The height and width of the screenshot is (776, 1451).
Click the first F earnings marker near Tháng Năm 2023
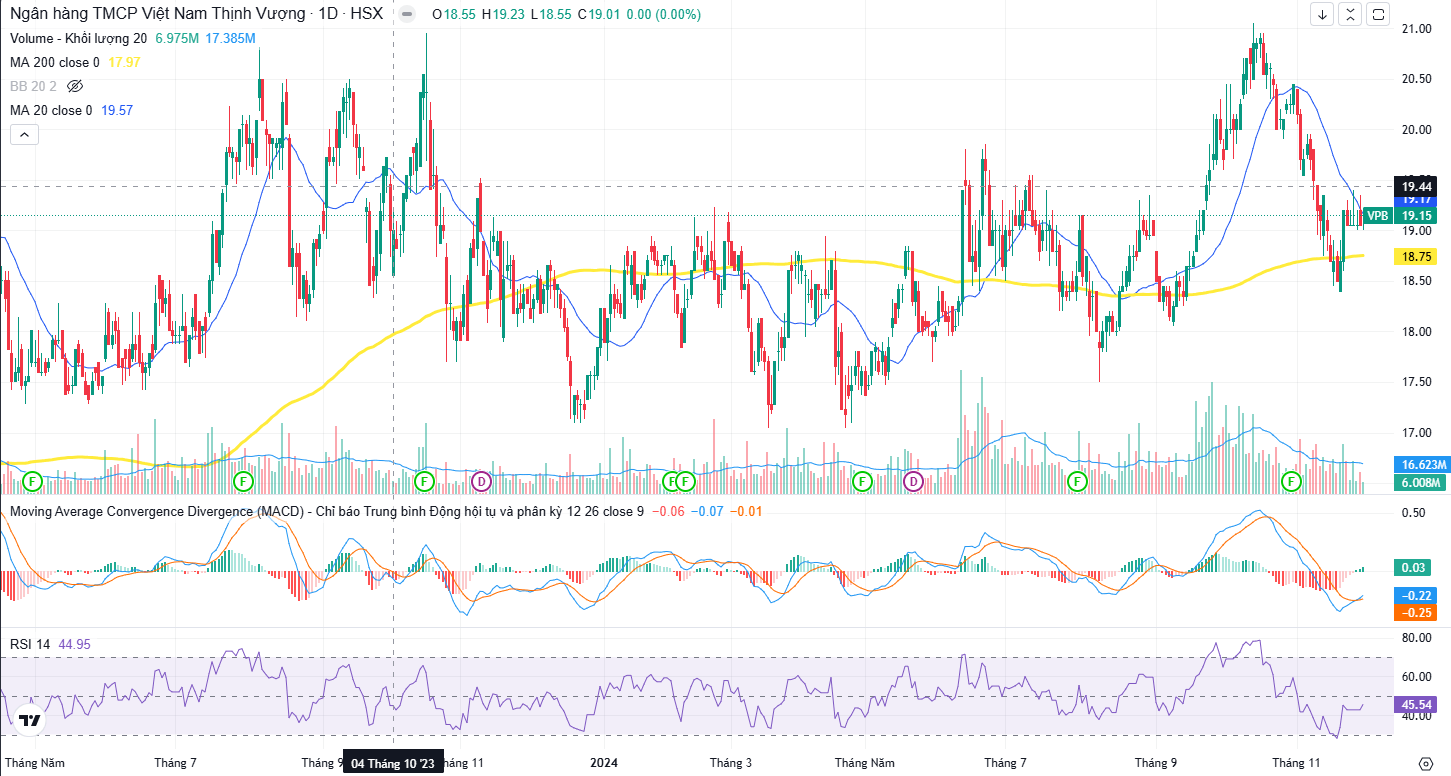point(32,481)
